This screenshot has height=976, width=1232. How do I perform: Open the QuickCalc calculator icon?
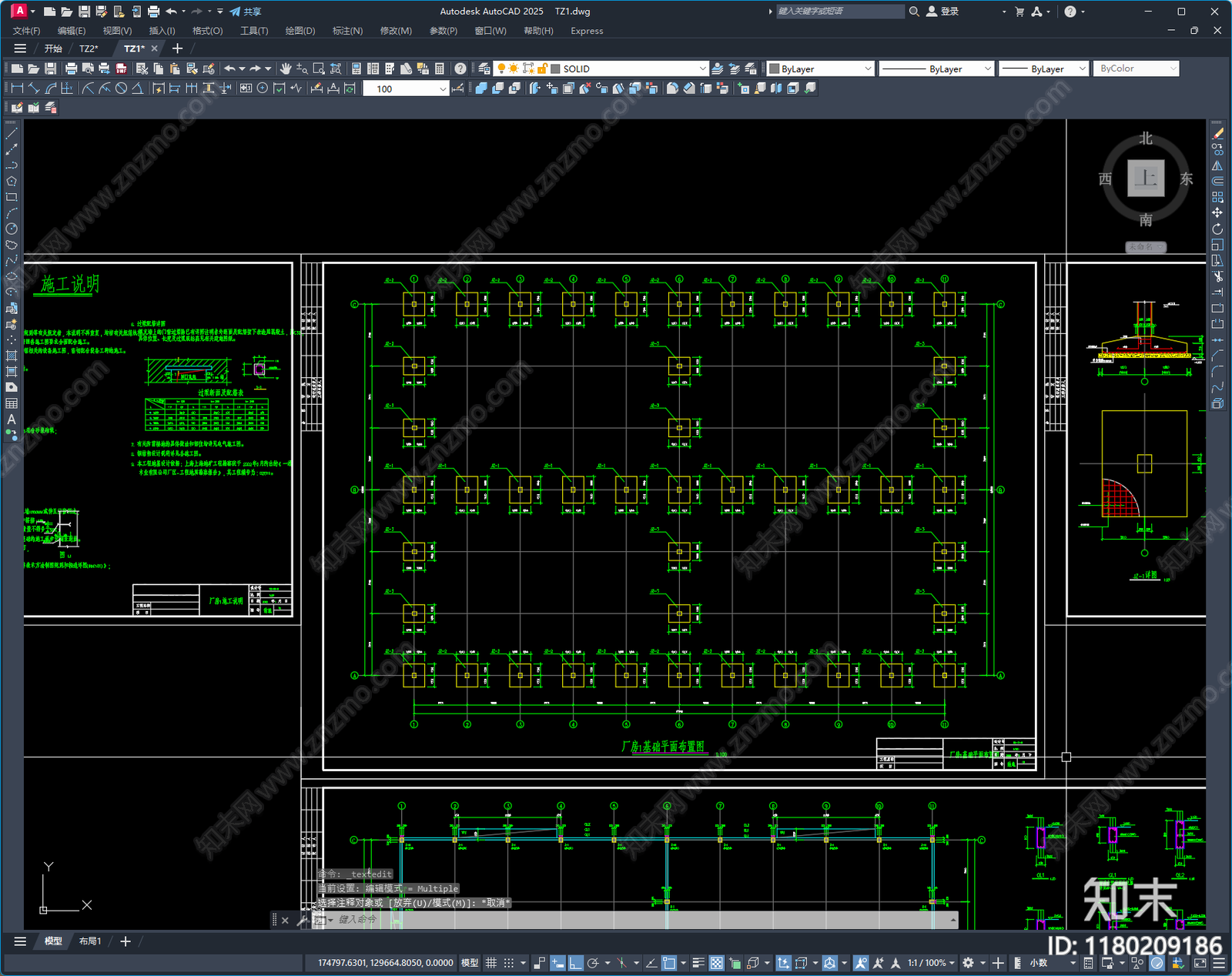click(440, 69)
